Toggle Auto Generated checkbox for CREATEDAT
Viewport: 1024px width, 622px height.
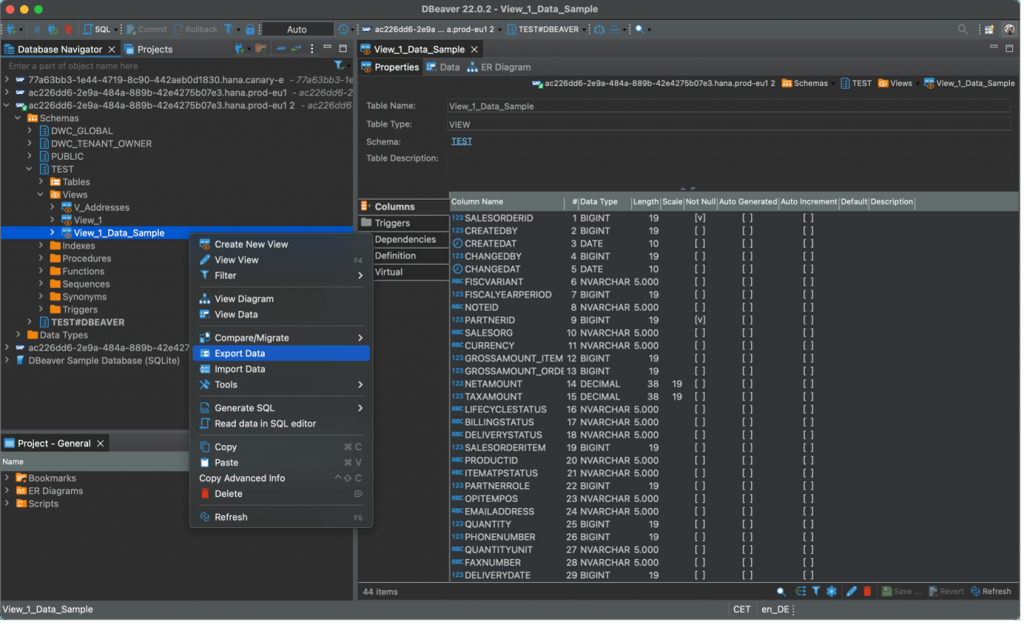point(747,244)
